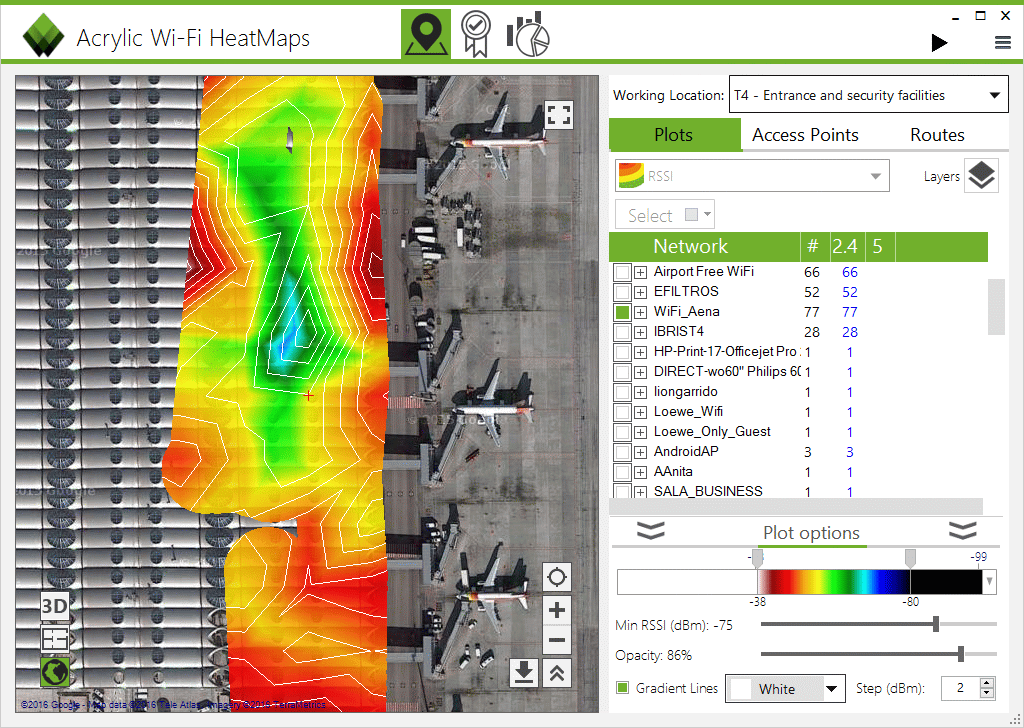This screenshot has width=1024, height=728.
Task: Click the network list vertical scrollbar
Action: pos(996,307)
